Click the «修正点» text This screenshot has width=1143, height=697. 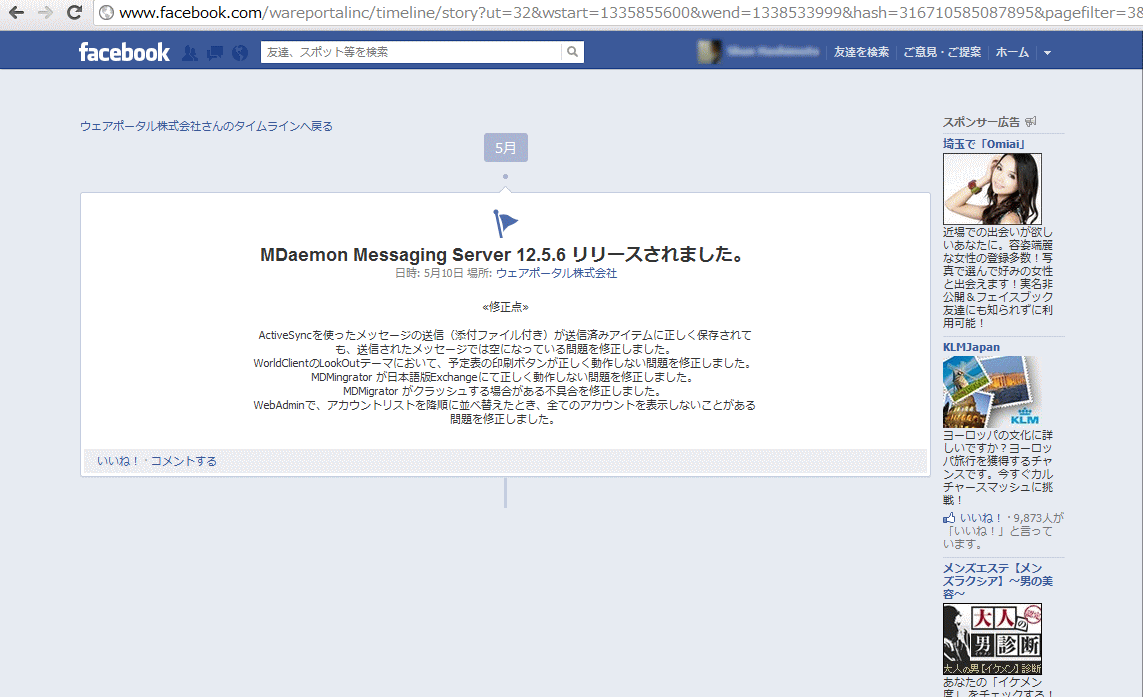pos(505,307)
